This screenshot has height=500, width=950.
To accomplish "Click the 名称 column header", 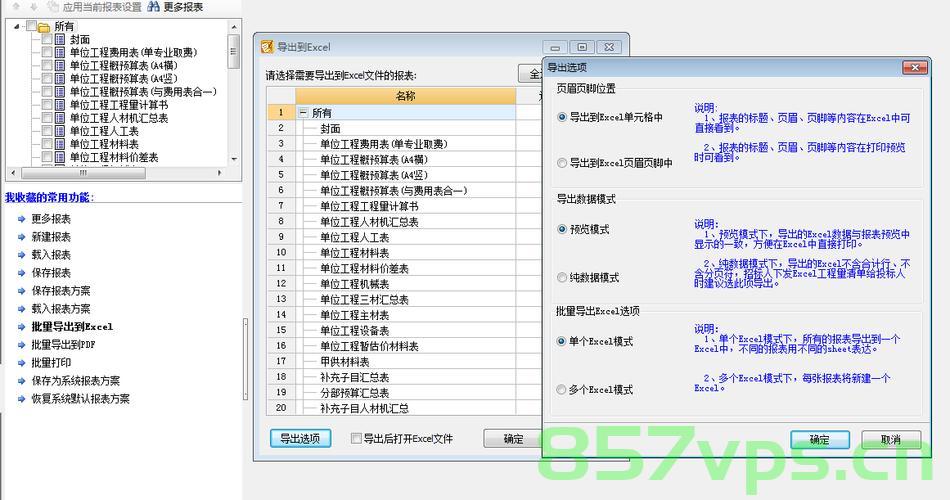I will [x=405, y=96].
